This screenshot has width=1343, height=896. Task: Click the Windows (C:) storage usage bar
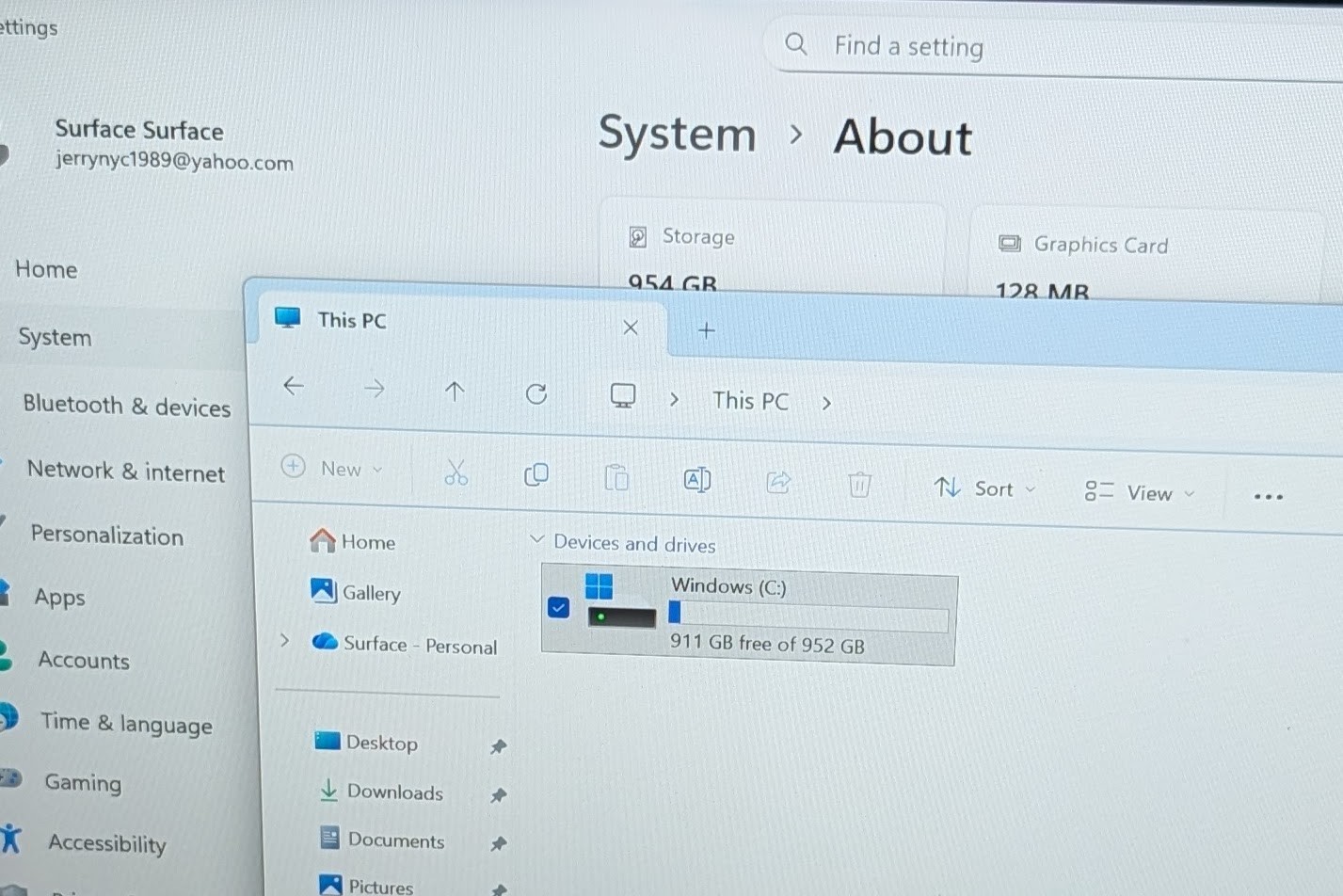pos(808,615)
